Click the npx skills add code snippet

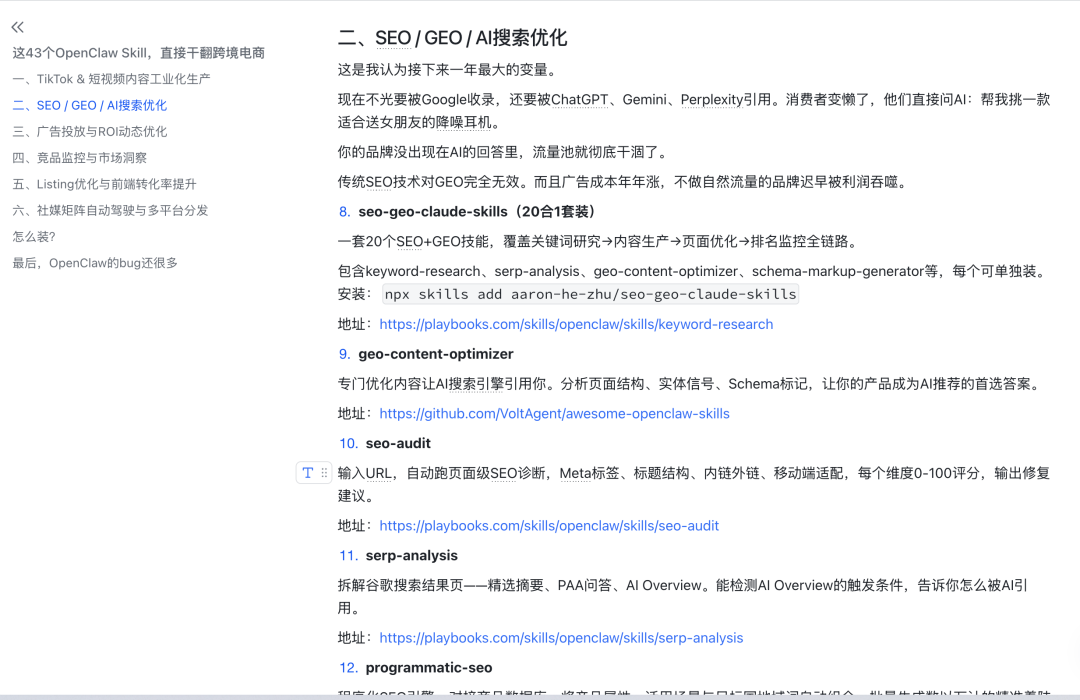tap(590, 294)
